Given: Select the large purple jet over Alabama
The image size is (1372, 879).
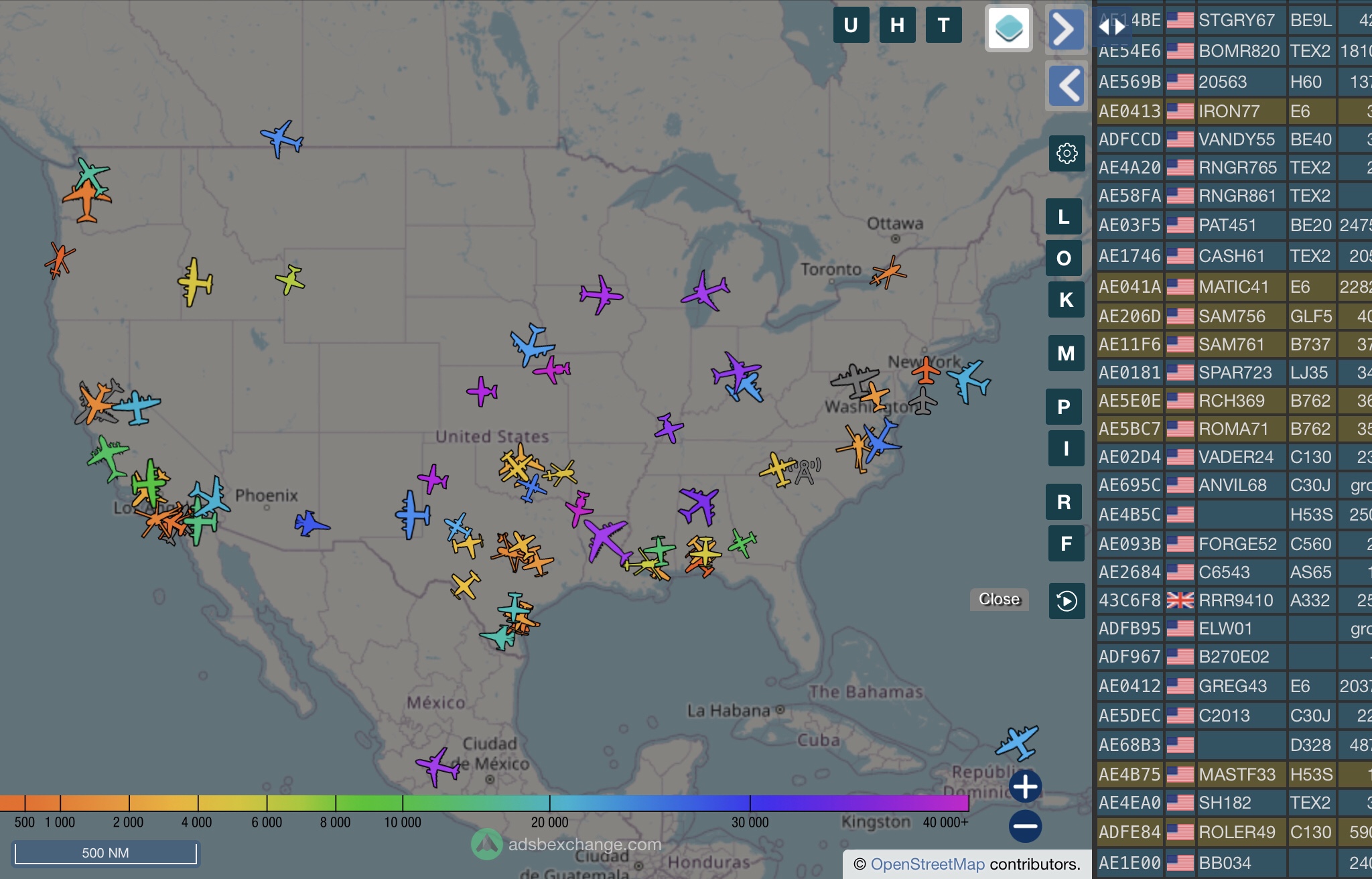Looking at the screenshot, I should pyautogui.click(x=699, y=506).
